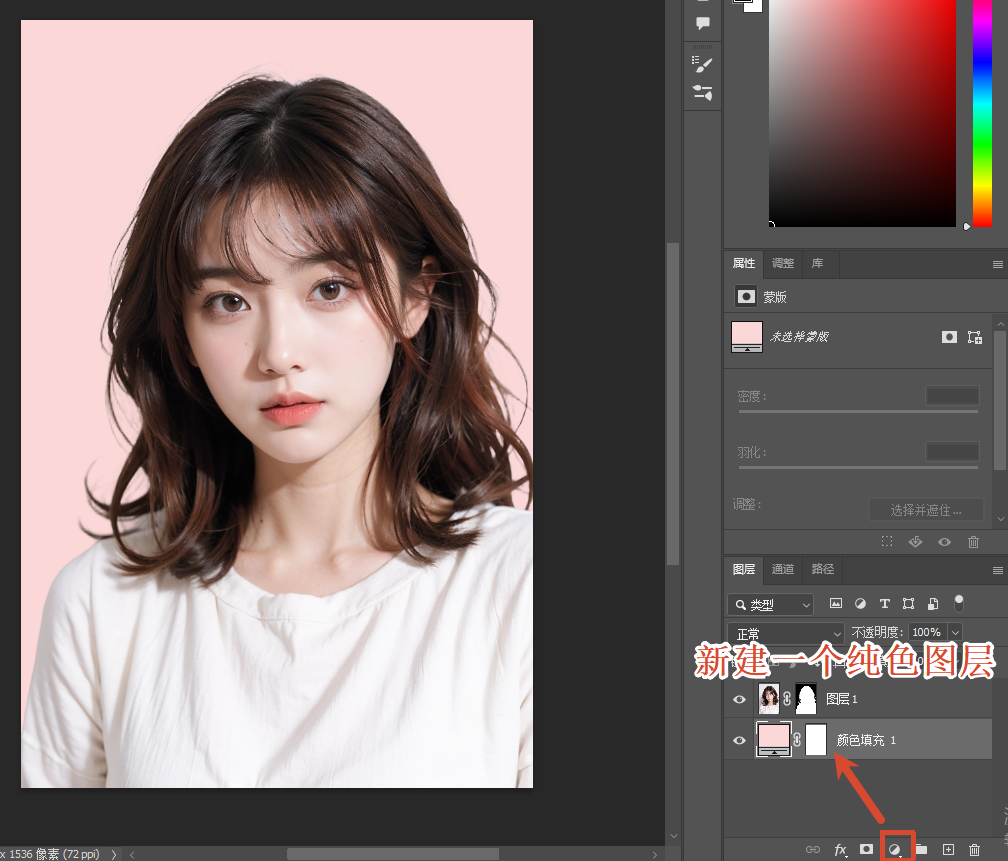Click the add layer mask icon

[x=867, y=849]
